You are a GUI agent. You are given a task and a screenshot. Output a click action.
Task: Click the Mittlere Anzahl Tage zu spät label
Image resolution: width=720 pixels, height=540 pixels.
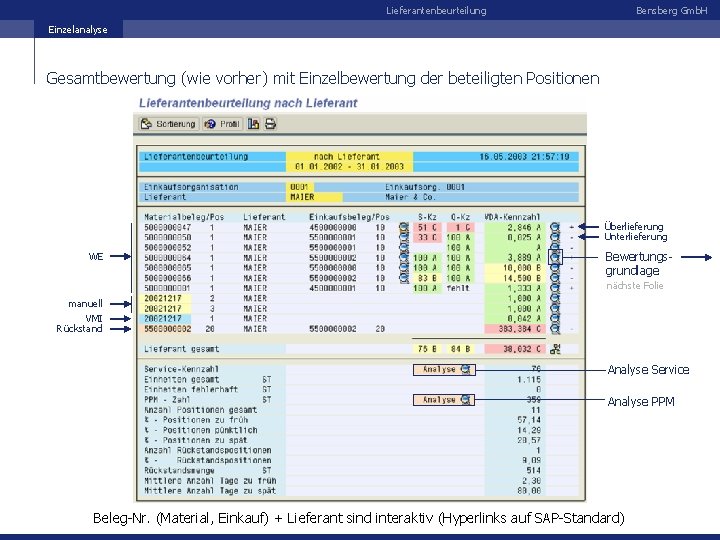tap(210, 491)
